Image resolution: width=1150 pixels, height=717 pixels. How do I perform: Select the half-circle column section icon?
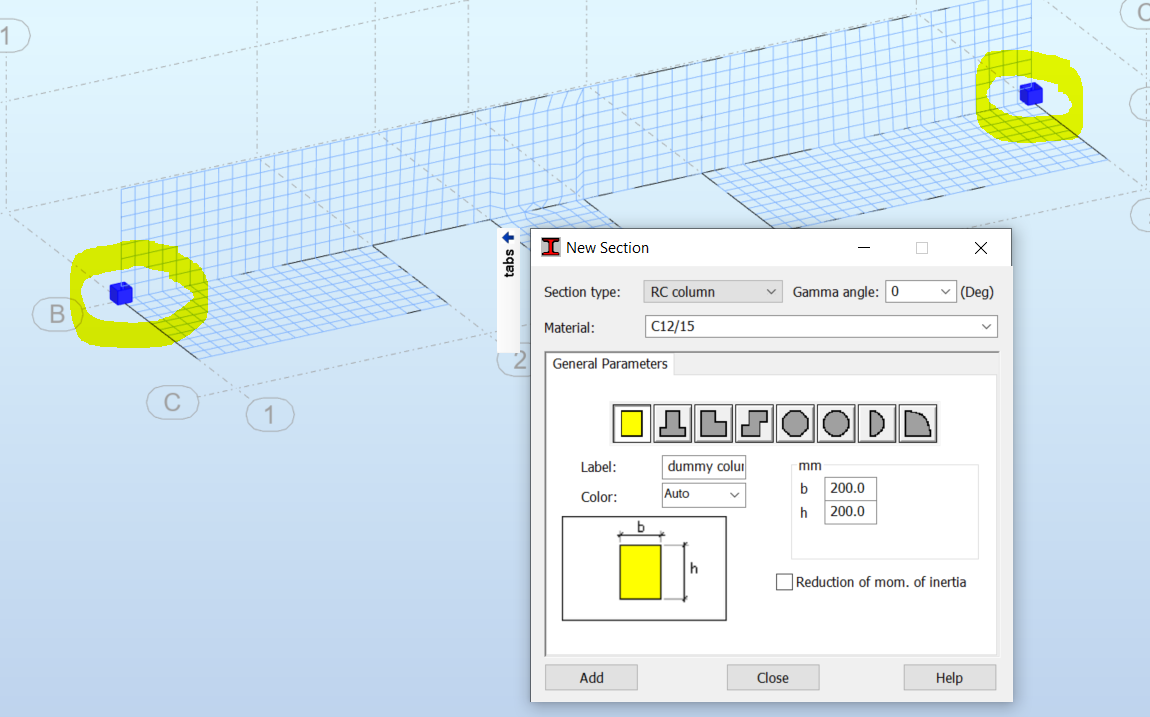[x=877, y=422]
